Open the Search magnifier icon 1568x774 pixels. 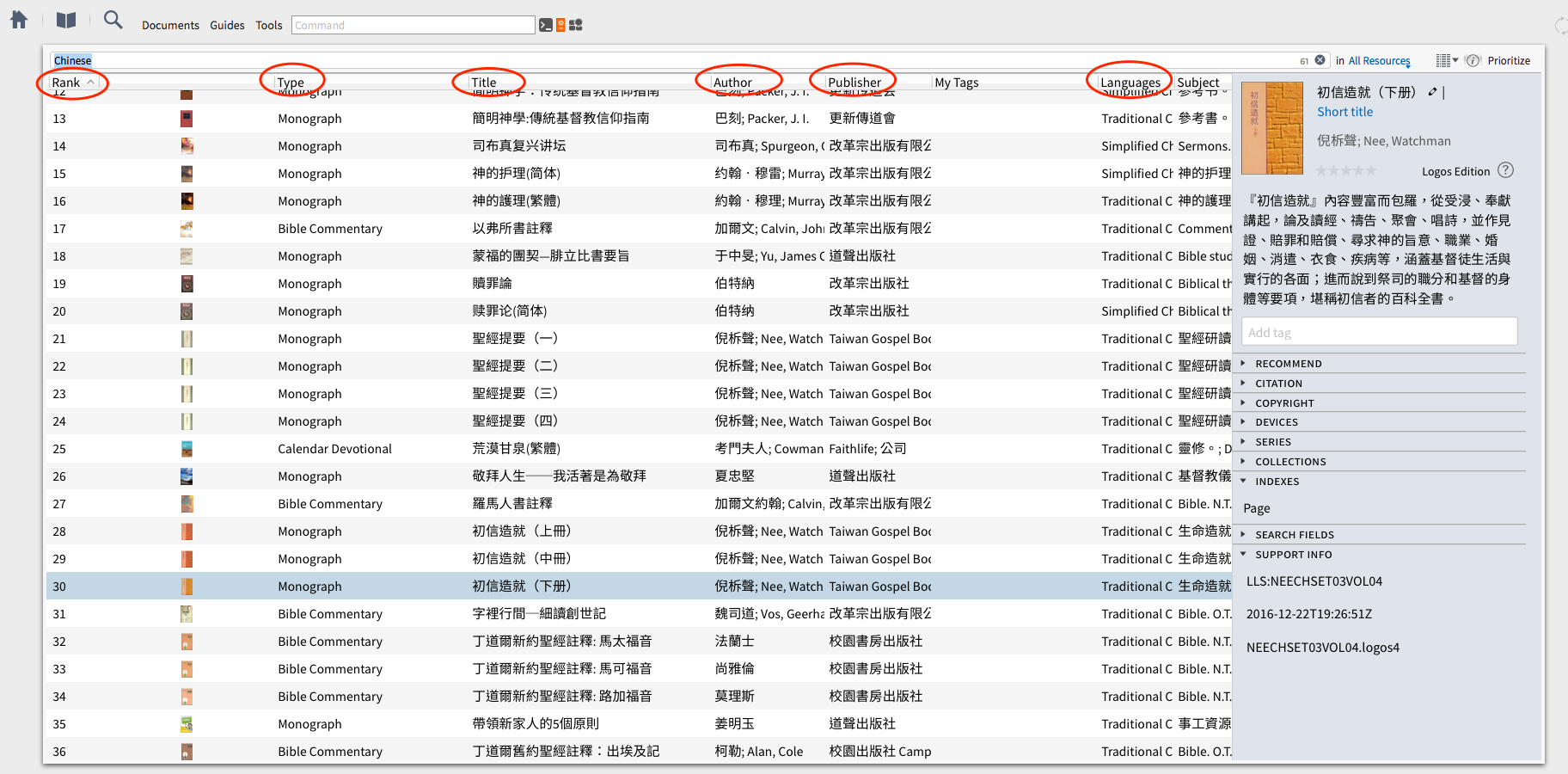(x=113, y=19)
